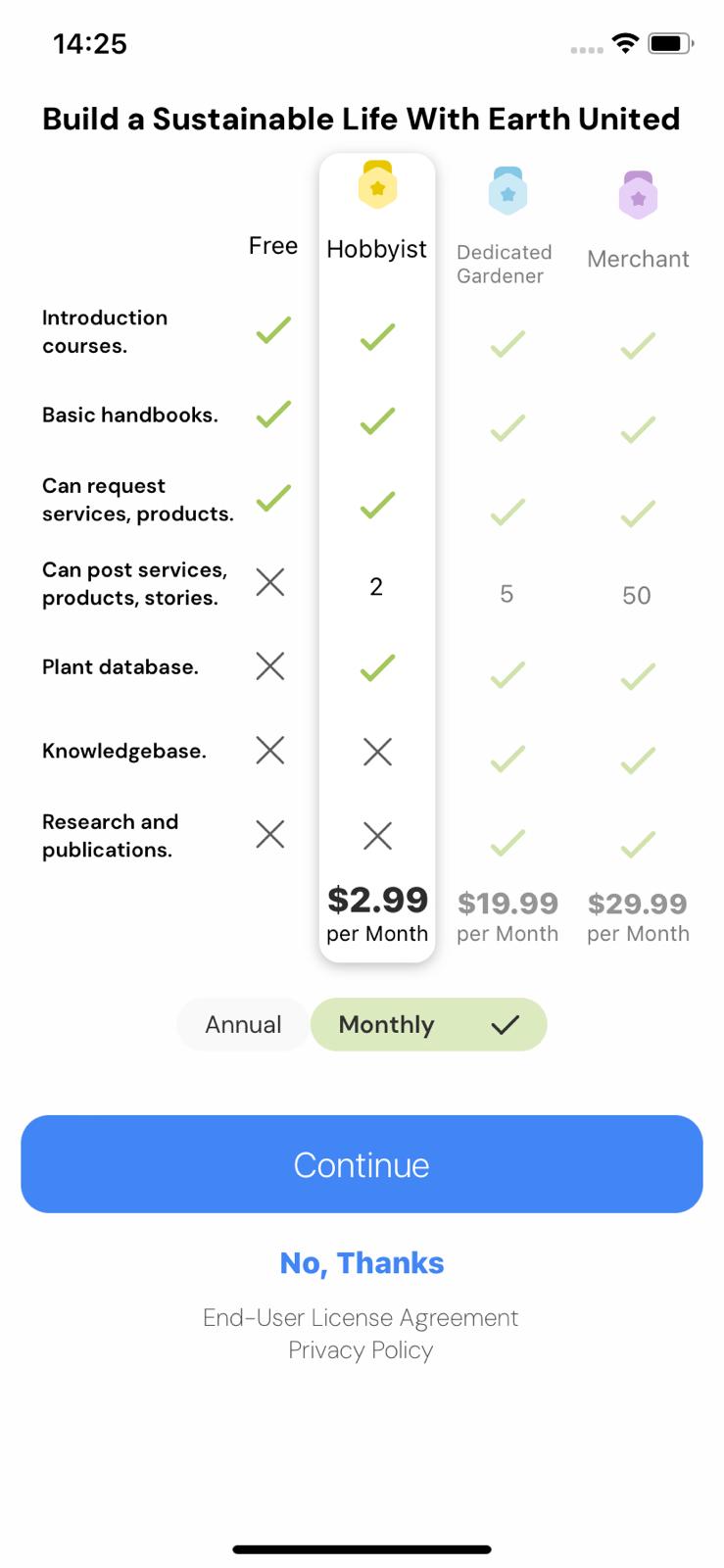Tap the $29.99 per Month Merchant price
The width and height of the screenshot is (724, 1568).
(x=638, y=916)
